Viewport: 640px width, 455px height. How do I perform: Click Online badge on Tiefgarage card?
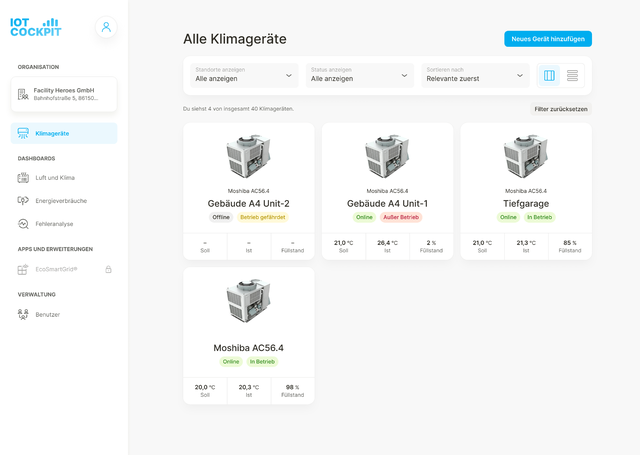pos(508,217)
